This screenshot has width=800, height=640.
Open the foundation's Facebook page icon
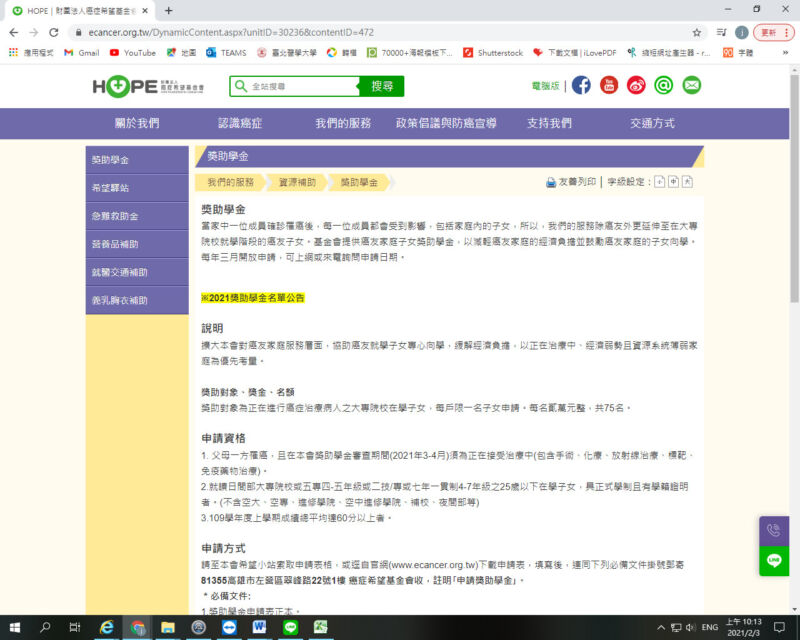(581, 86)
